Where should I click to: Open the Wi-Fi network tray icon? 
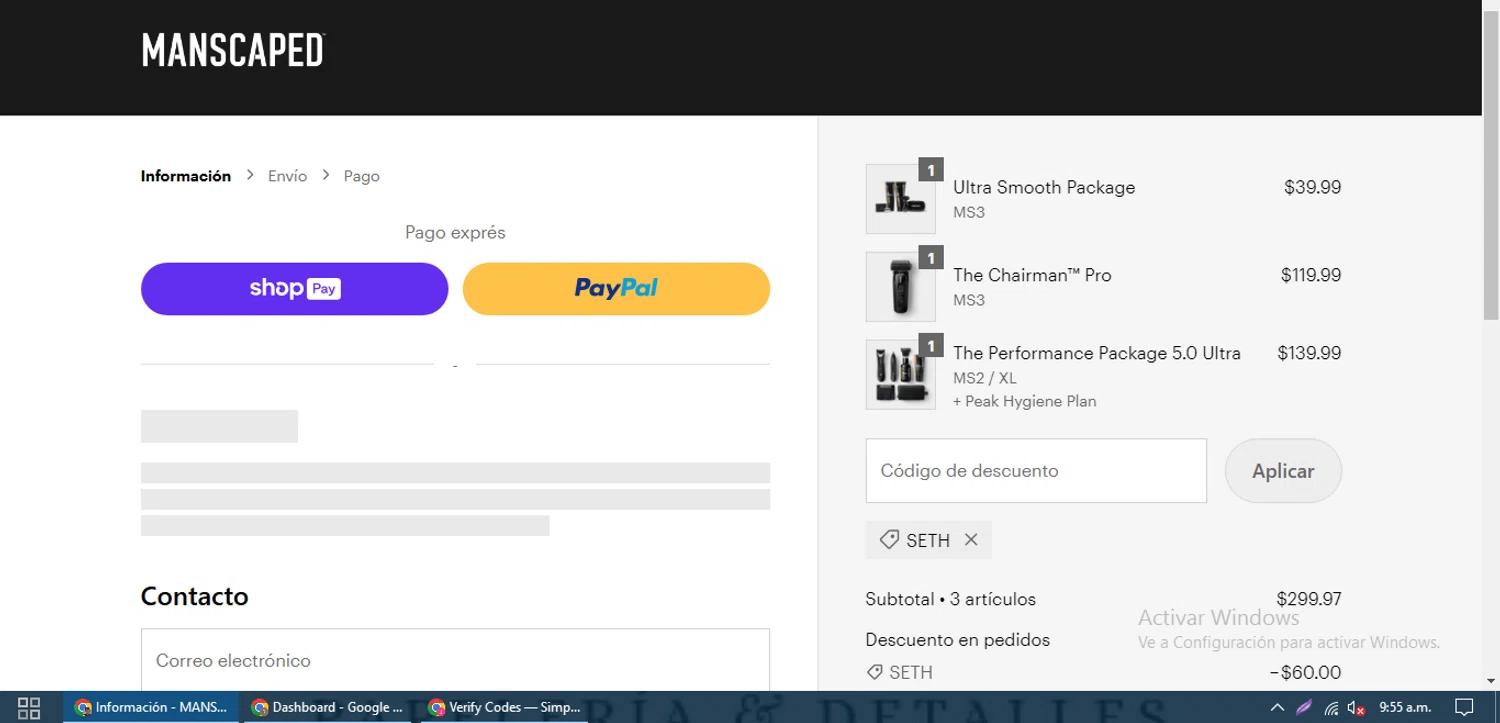1331,707
